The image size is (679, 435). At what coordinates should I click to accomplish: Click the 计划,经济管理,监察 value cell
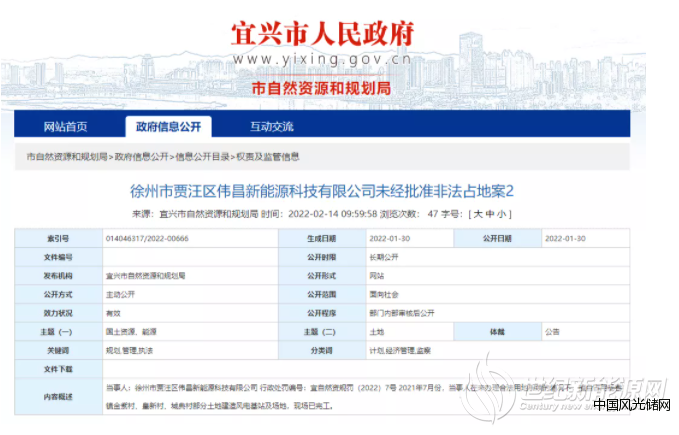coord(498,351)
